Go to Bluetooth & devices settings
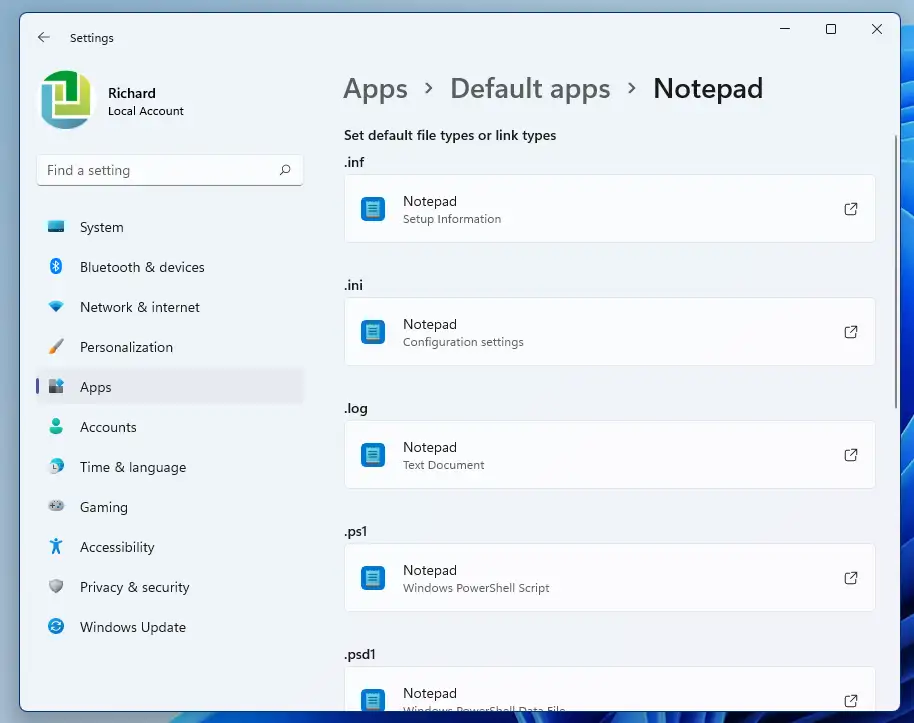 (141, 267)
